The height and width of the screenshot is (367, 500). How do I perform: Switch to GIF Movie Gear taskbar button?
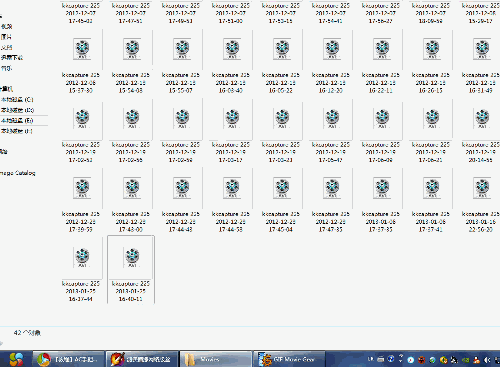(289, 359)
